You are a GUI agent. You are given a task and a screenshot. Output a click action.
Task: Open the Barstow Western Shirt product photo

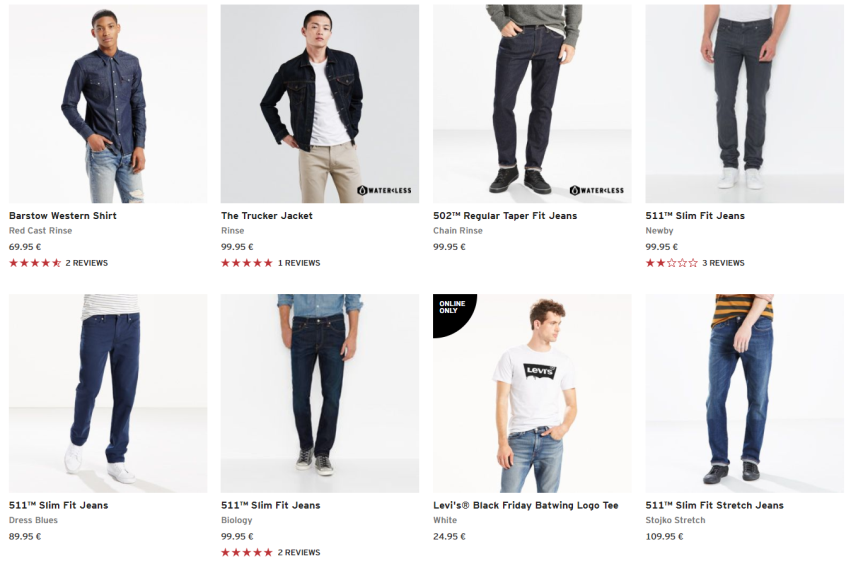108,104
